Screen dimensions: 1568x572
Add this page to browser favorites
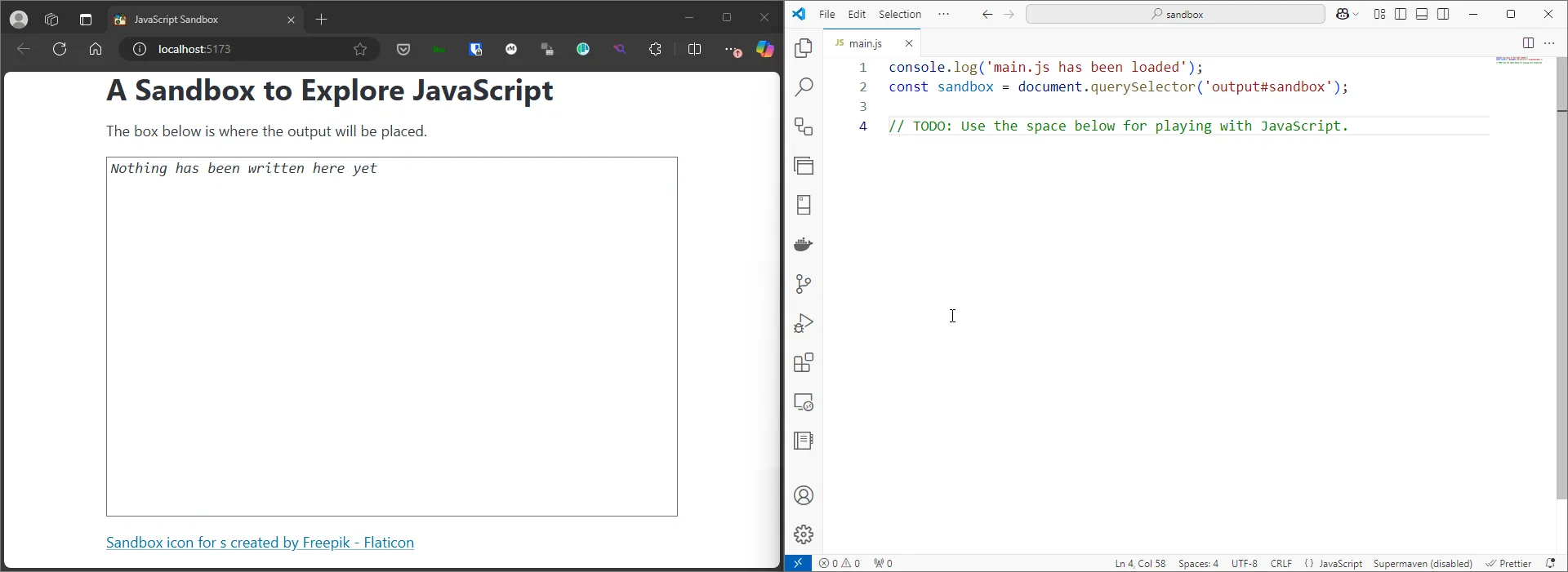tap(360, 49)
